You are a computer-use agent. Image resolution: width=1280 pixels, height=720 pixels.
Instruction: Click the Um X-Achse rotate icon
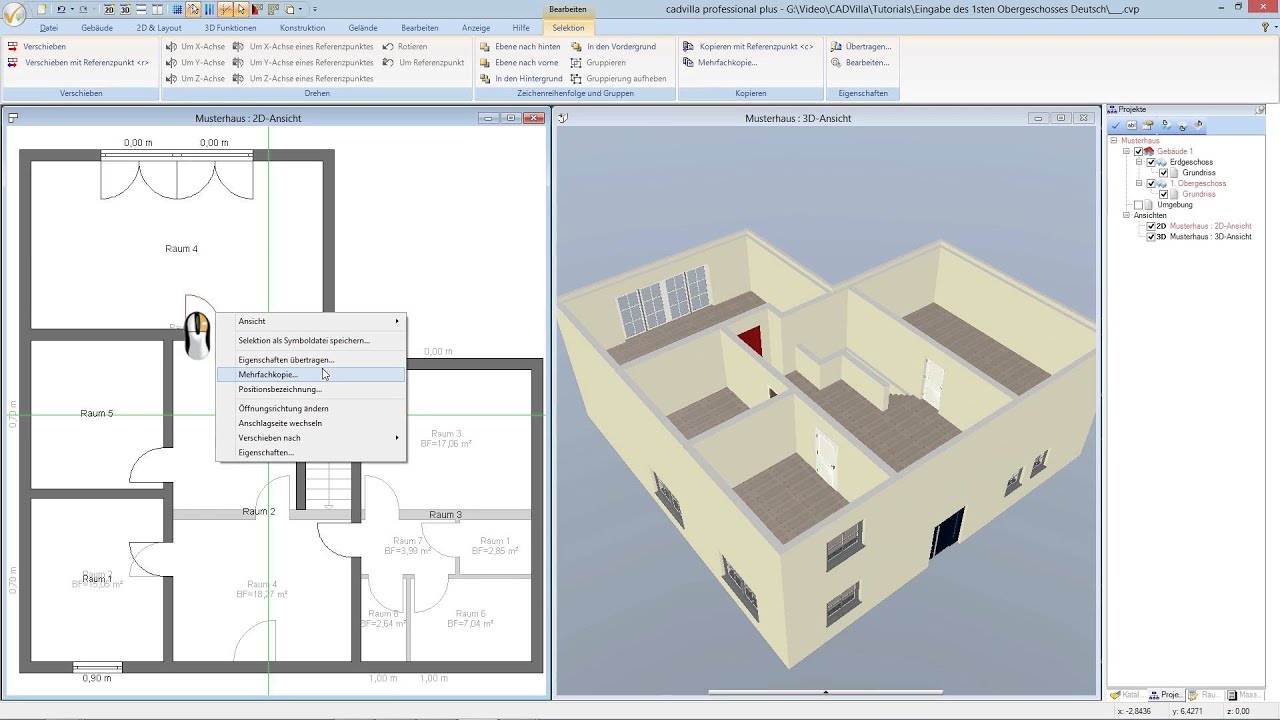[x=170, y=47]
